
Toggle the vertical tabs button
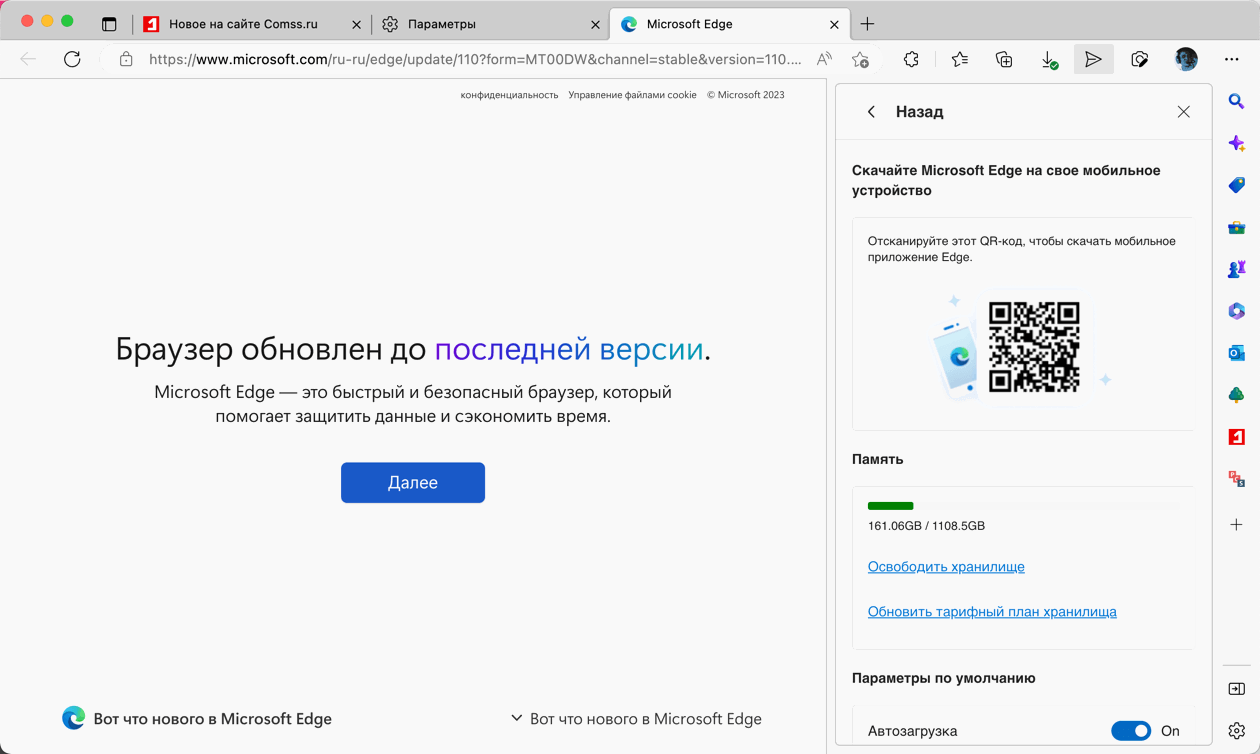109,24
